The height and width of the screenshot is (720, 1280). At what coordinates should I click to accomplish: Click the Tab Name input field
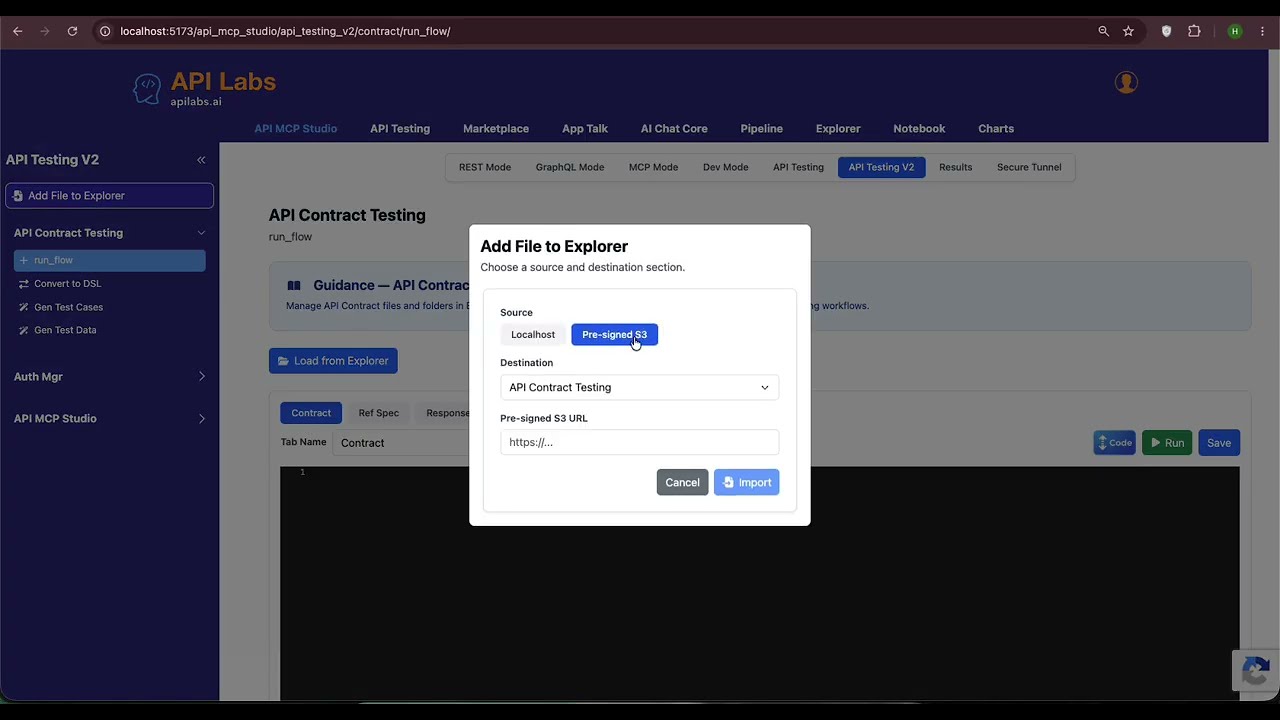coord(402,443)
